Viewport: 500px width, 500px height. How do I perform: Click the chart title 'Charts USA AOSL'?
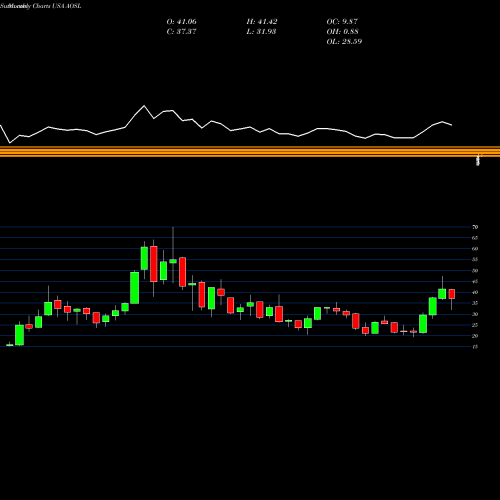pos(57,6)
